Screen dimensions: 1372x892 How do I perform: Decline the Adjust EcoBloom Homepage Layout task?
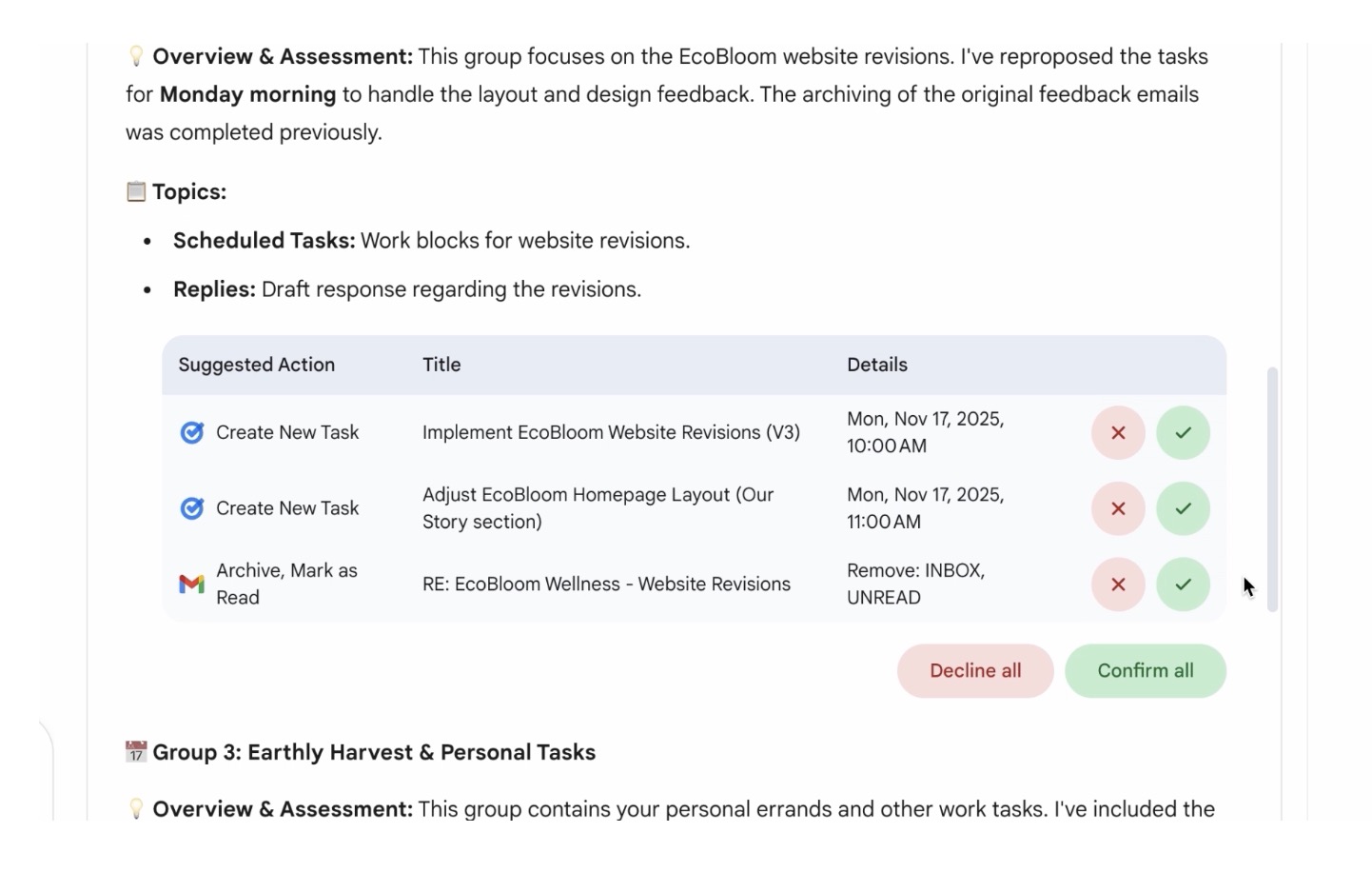tap(1118, 508)
